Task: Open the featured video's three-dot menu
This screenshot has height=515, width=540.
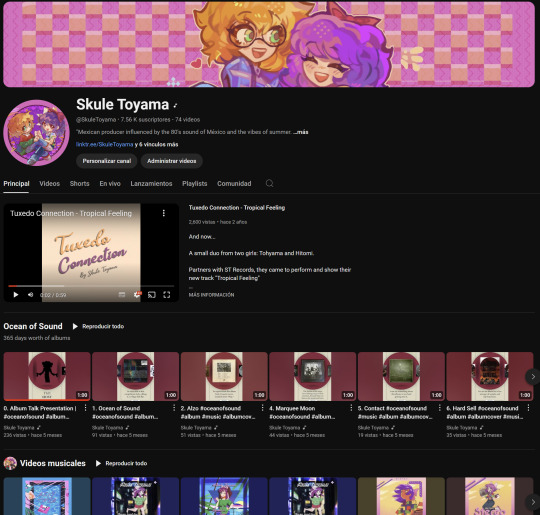Action: tap(164, 213)
